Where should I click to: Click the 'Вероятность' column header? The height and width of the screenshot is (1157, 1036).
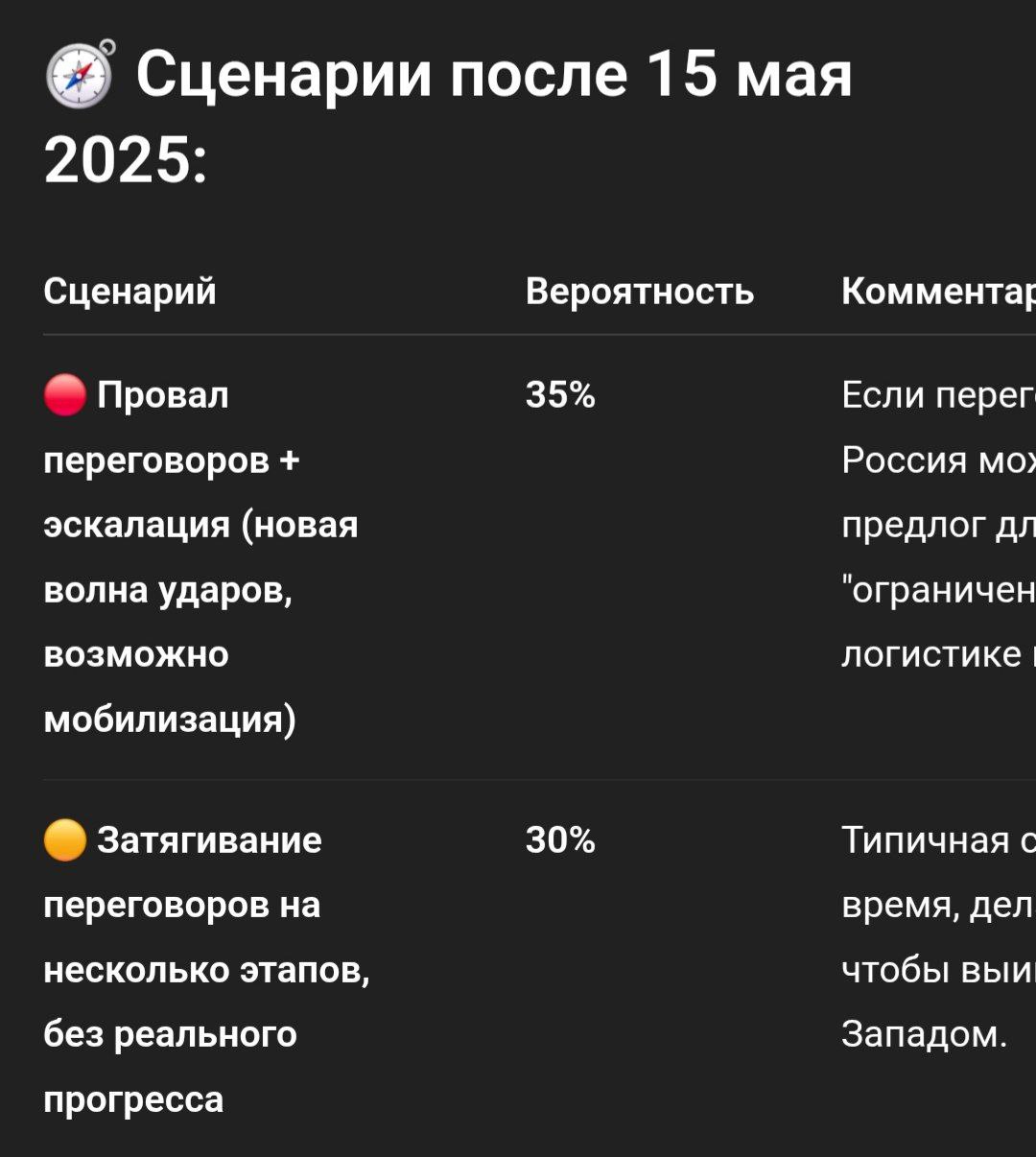click(640, 291)
